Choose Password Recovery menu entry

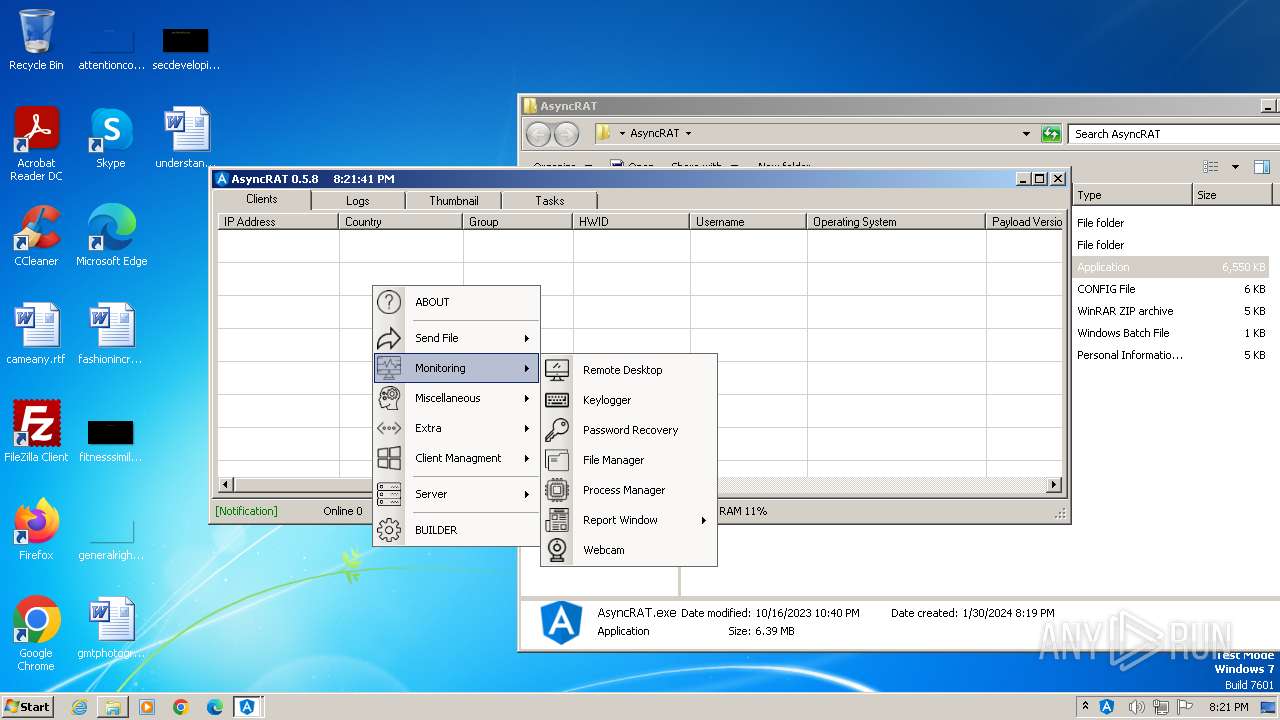(x=629, y=430)
